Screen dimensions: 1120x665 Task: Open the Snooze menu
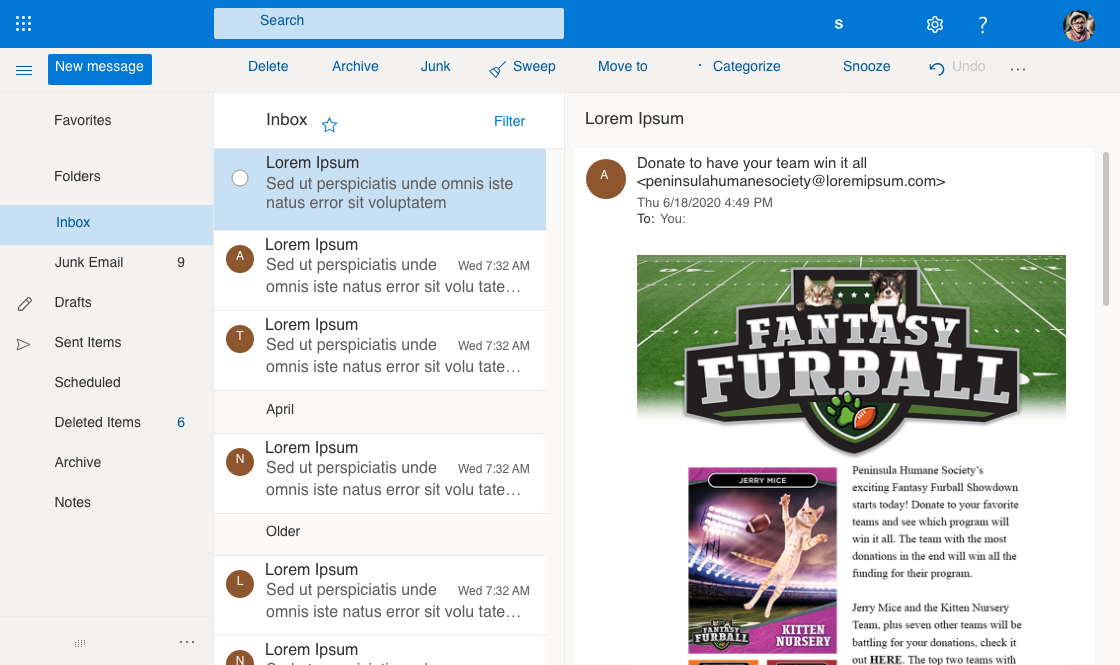pos(866,66)
